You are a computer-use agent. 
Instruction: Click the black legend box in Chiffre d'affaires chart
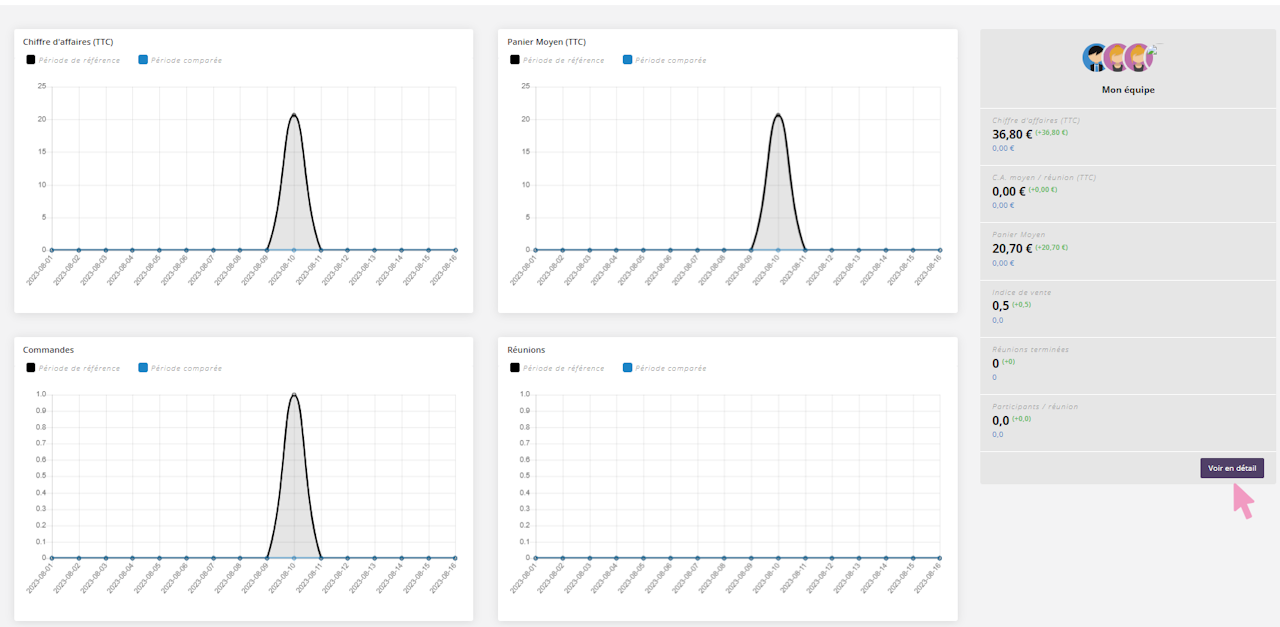(x=30, y=60)
